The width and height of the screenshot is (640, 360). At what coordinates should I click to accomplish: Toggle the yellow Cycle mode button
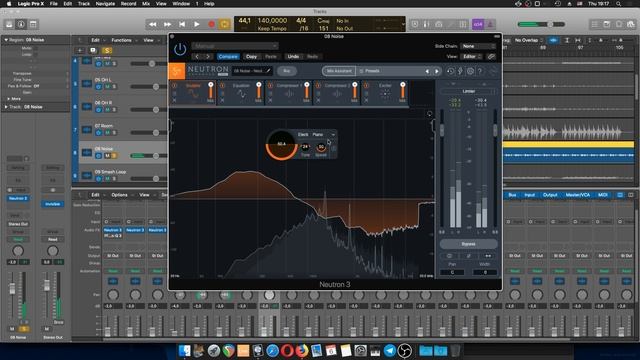tap(224, 24)
